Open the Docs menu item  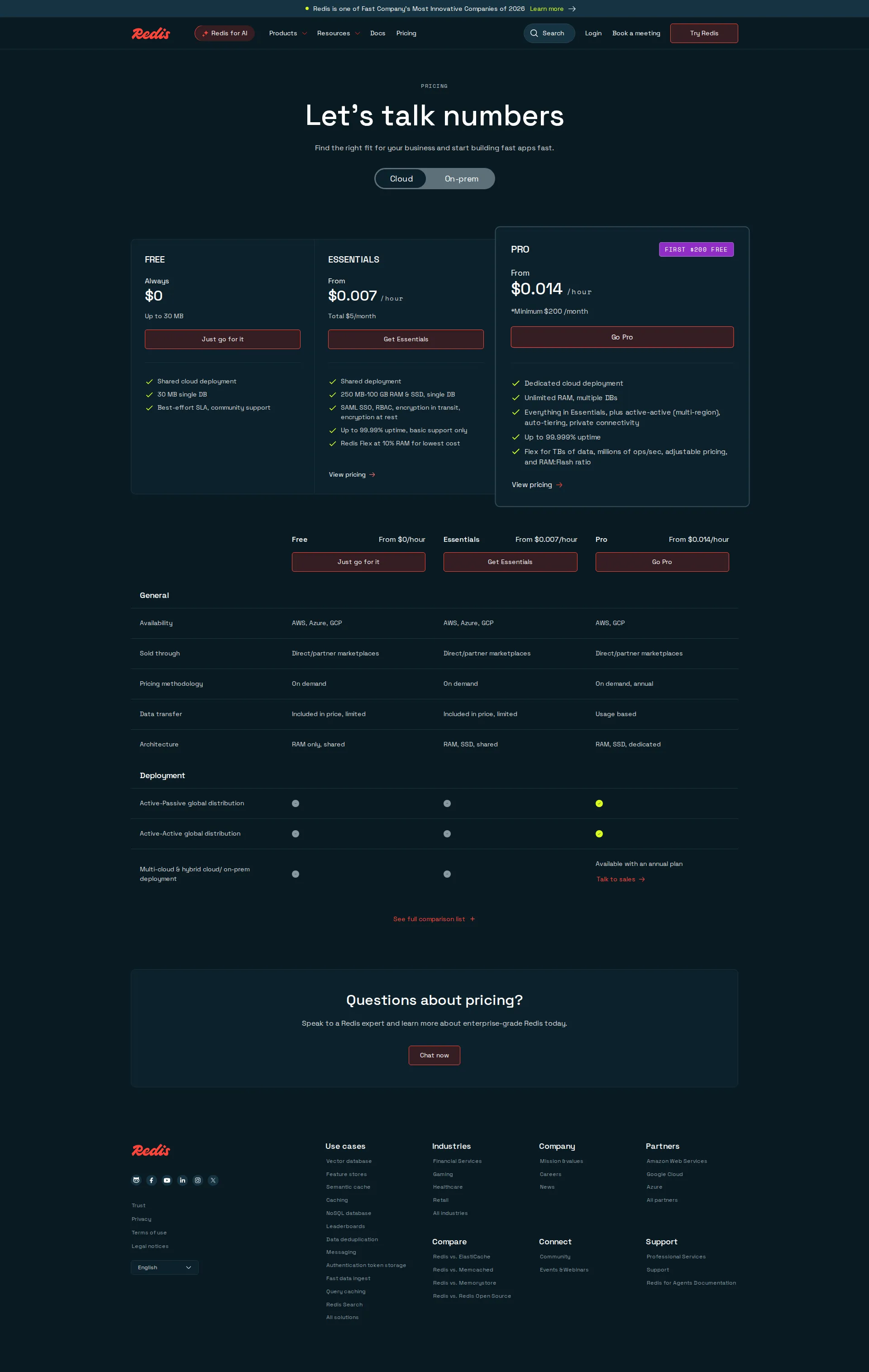click(377, 33)
